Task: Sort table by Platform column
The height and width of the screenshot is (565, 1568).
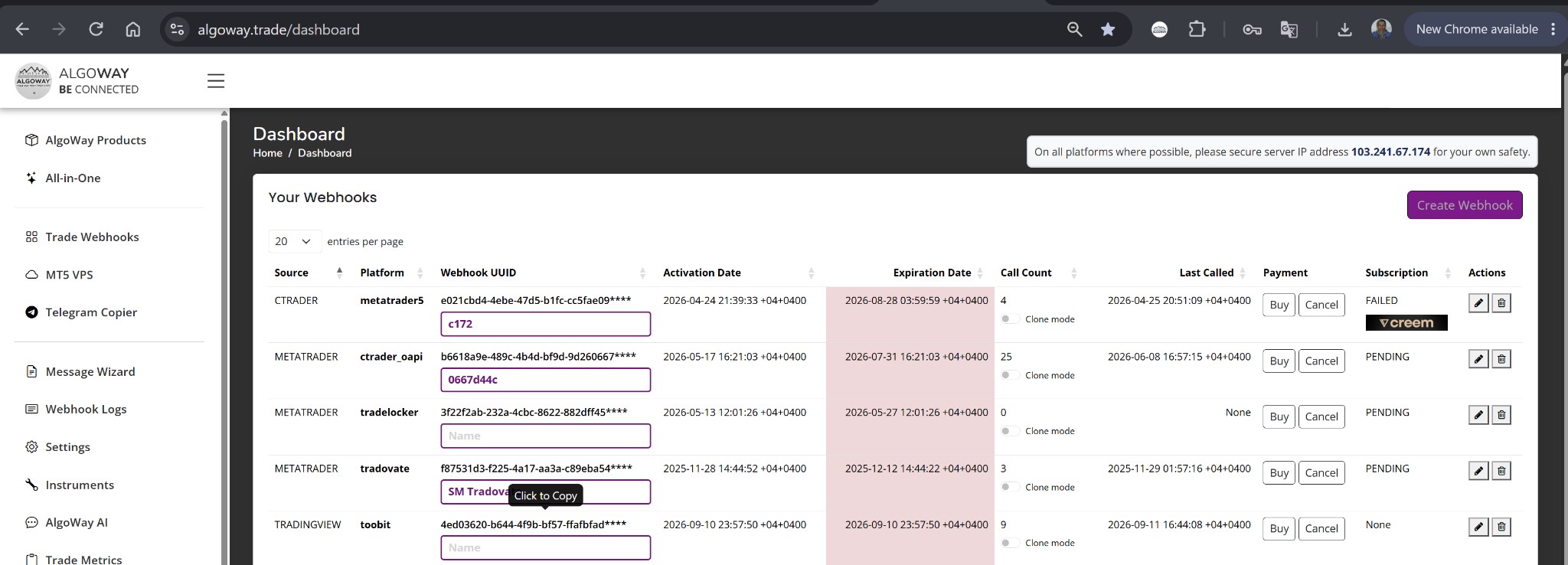Action: click(x=391, y=273)
